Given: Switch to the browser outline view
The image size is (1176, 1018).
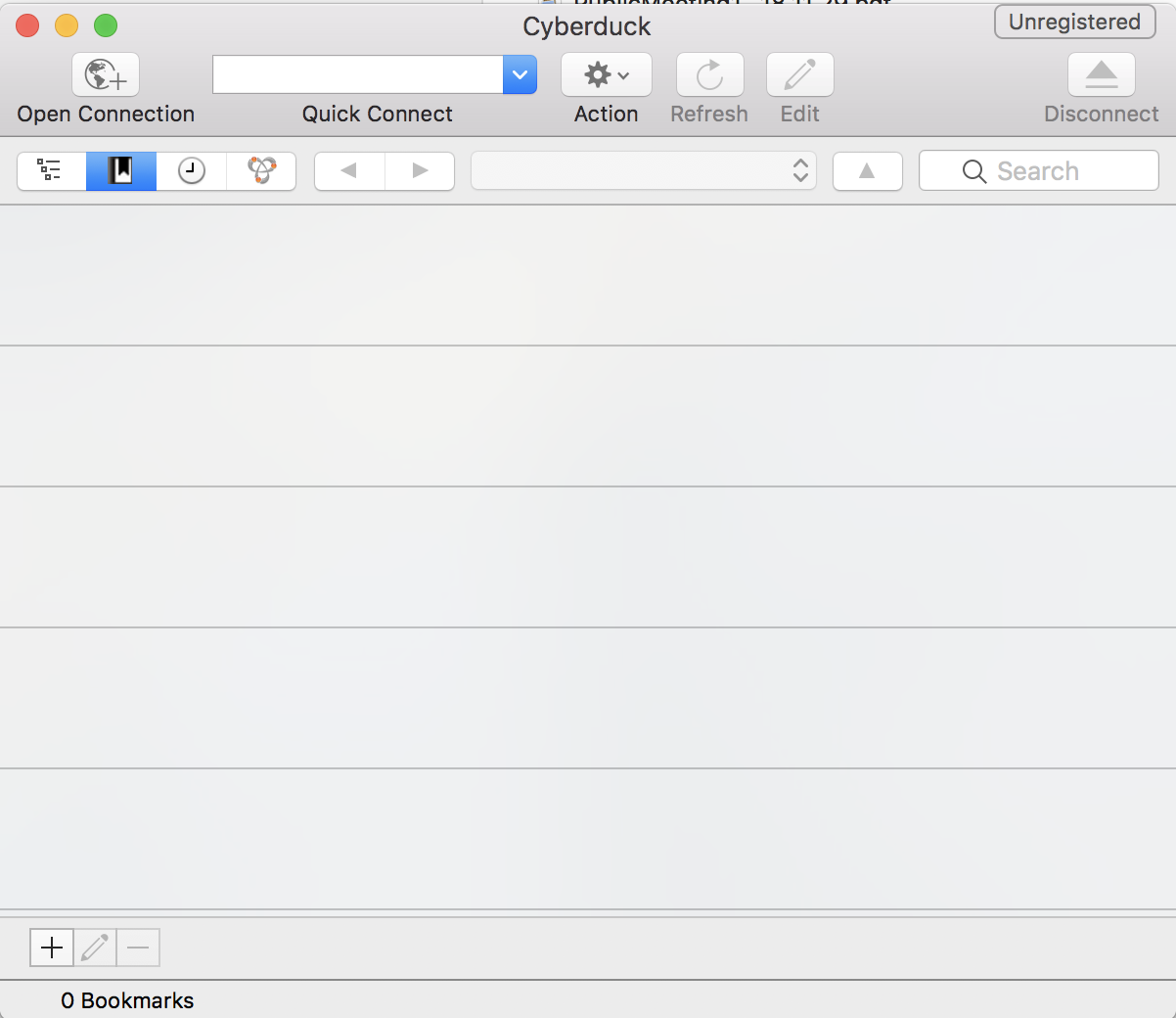Looking at the screenshot, I should click(51, 171).
